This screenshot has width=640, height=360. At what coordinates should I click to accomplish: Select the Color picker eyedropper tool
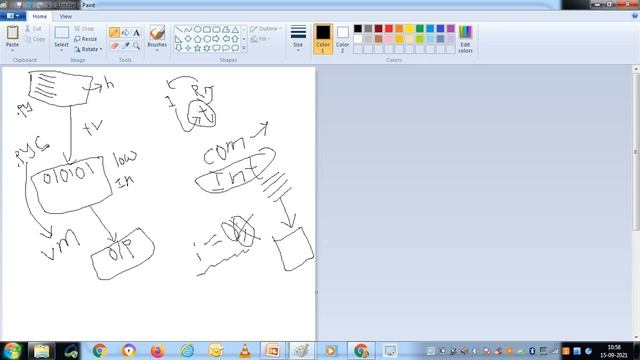[126, 46]
